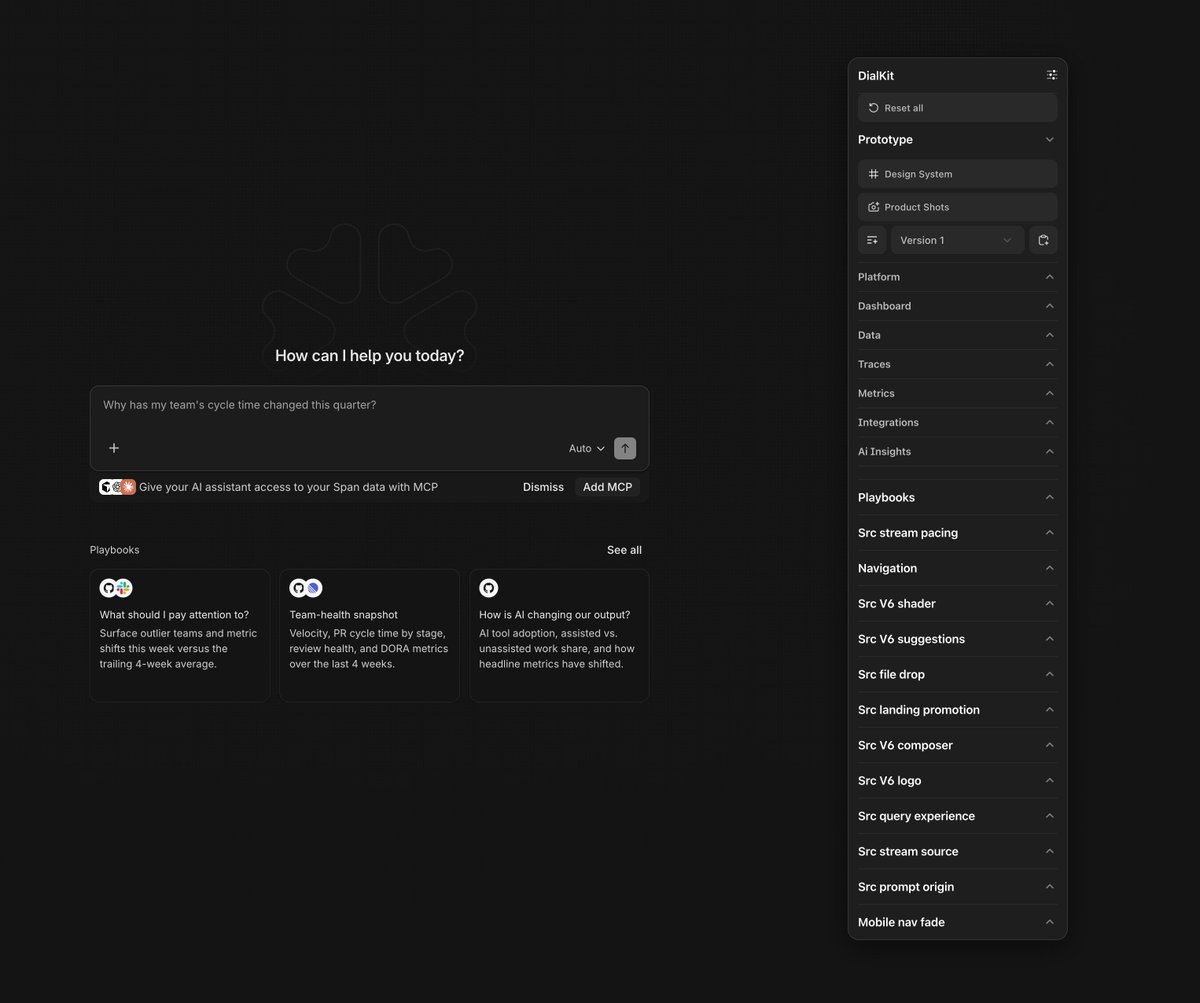The height and width of the screenshot is (1003, 1200).
Task: Expand Src V6 composer section
Action: point(957,745)
